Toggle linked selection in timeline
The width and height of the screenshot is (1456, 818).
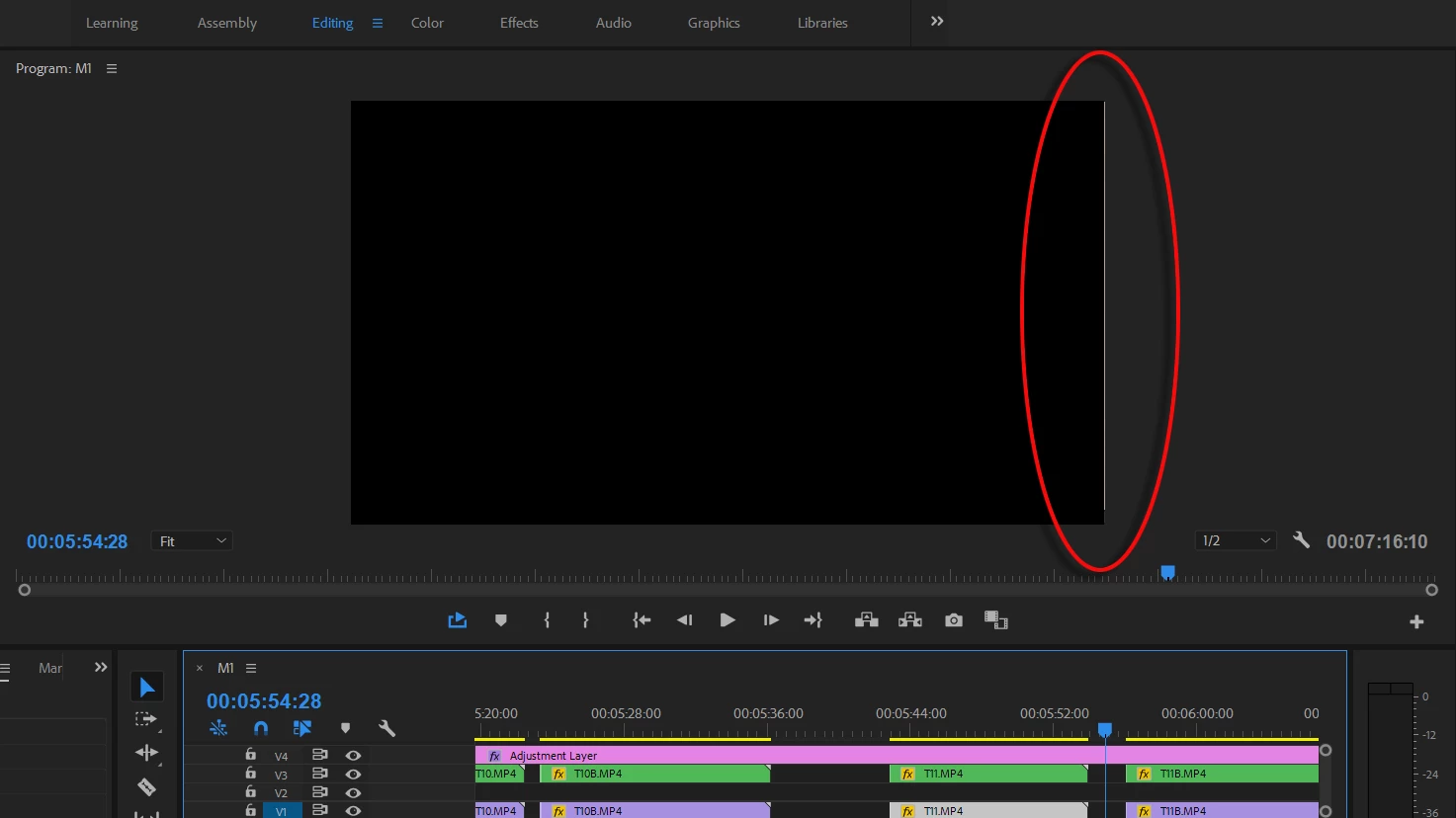(302, 729)
